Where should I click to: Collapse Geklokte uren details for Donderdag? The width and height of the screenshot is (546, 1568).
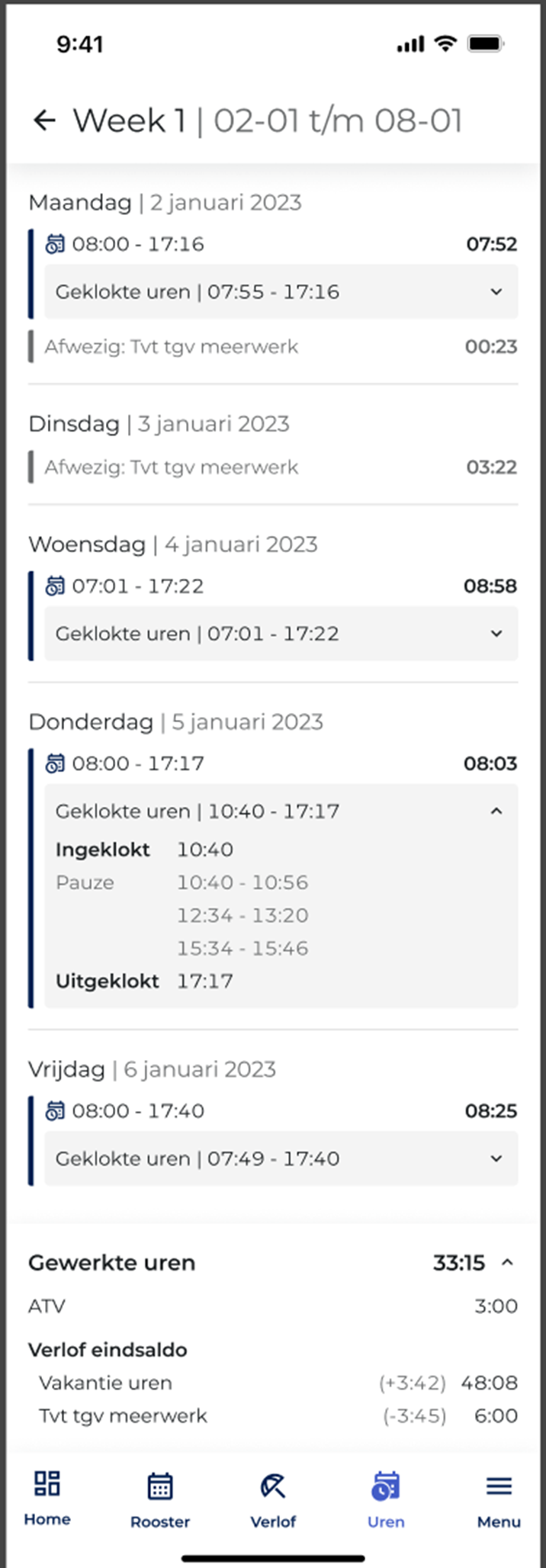point(498,811)
